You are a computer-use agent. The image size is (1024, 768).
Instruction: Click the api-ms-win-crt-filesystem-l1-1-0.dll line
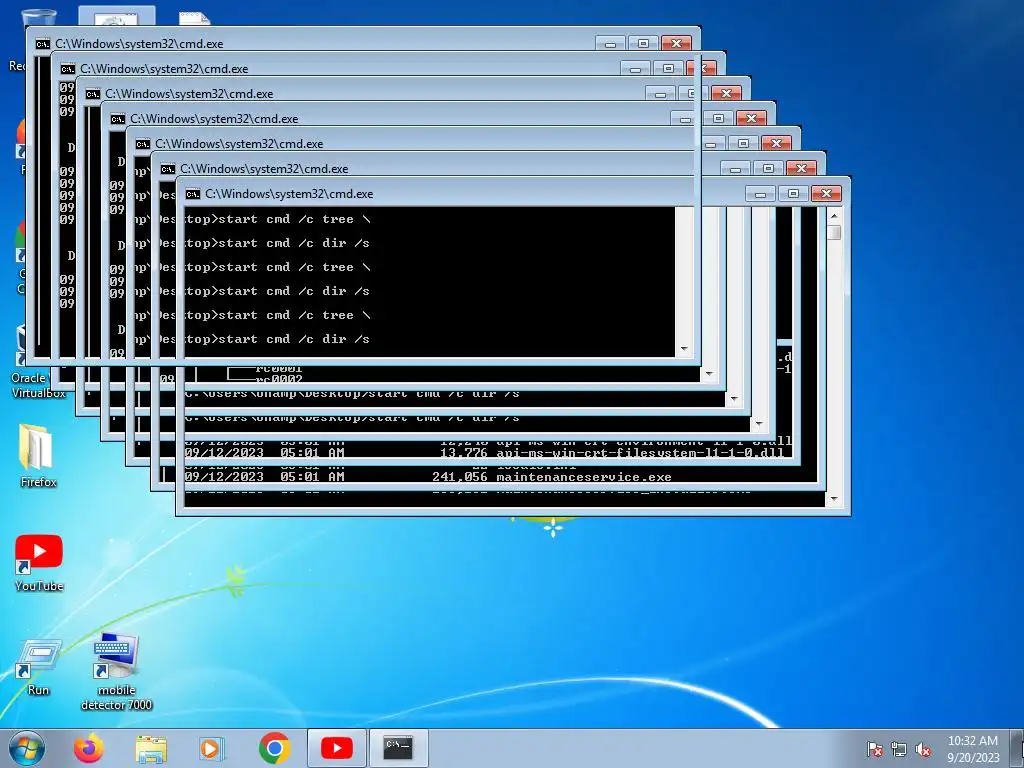pos(484,453)
